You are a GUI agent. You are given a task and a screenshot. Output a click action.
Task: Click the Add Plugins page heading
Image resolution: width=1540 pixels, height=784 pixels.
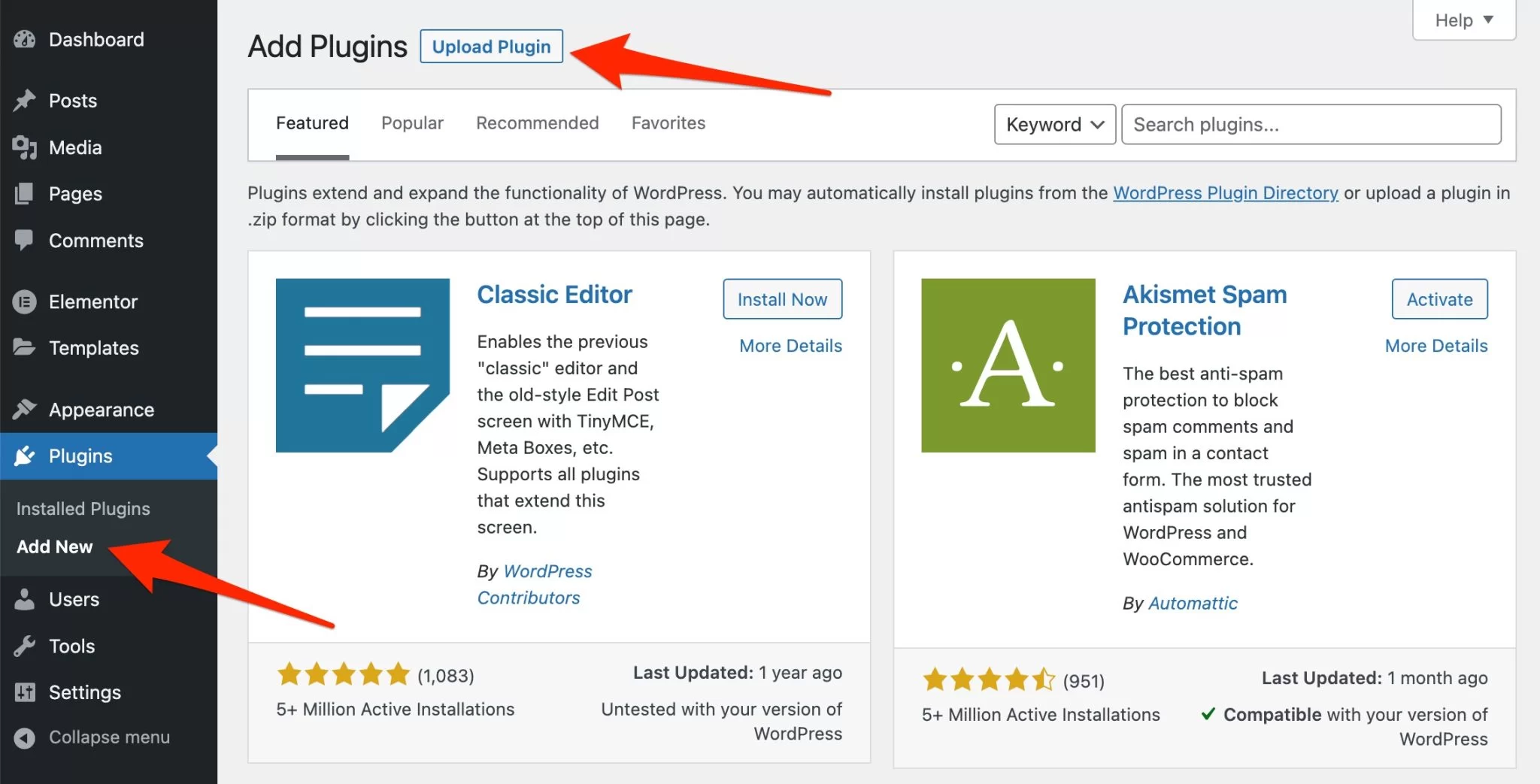[327, 47]
